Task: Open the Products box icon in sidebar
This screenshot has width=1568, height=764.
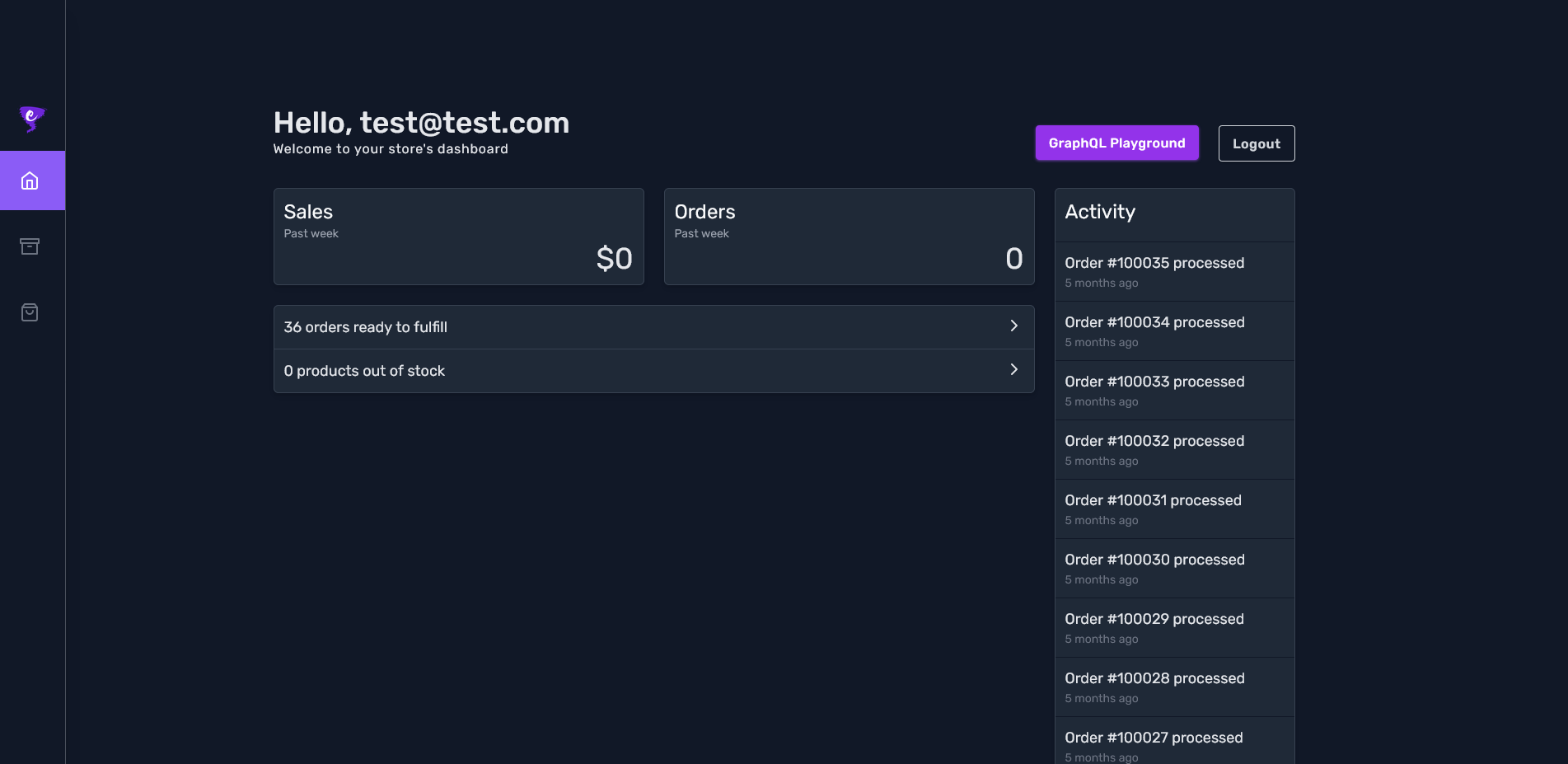Action: coord(30,246)
